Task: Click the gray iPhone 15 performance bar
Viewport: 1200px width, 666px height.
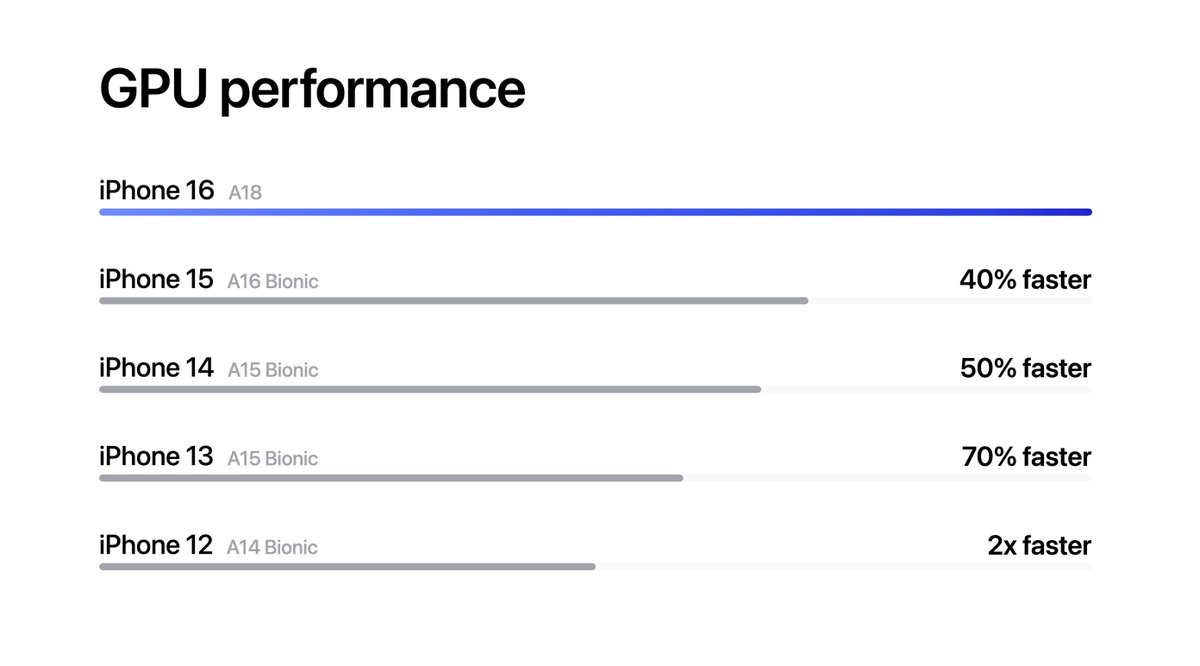Action: coord(453,300)
